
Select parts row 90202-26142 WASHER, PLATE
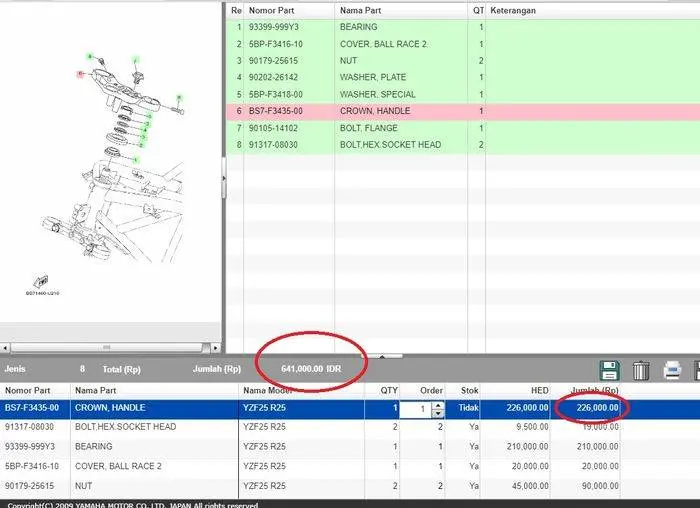(463, 77)
